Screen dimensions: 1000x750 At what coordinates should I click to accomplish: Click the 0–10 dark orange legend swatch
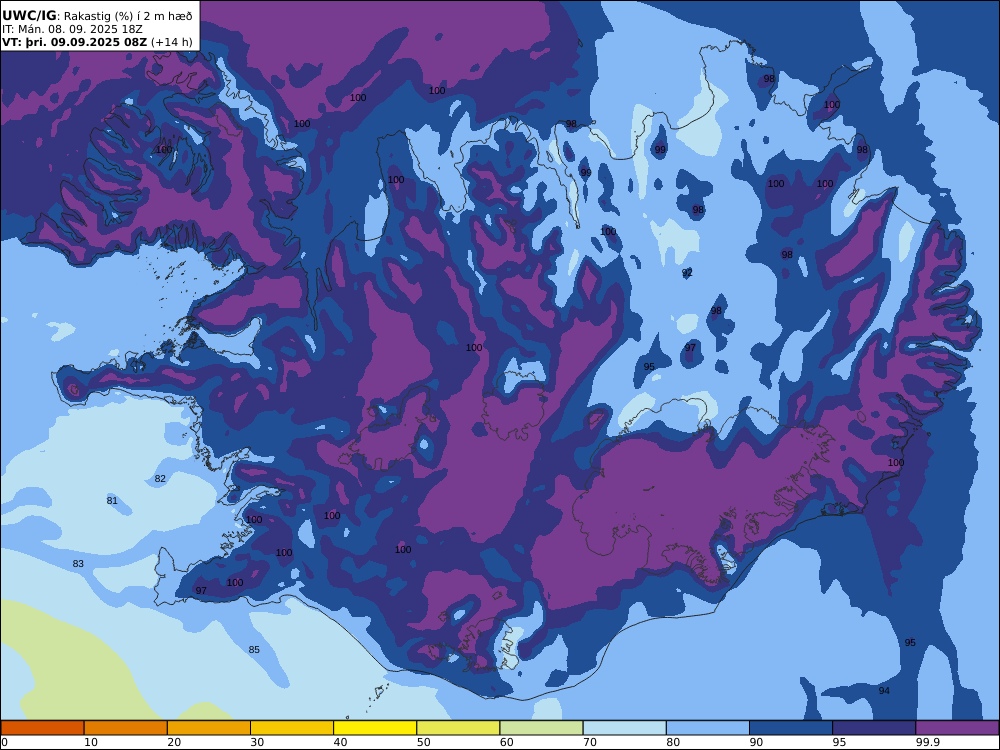point(42,728)
